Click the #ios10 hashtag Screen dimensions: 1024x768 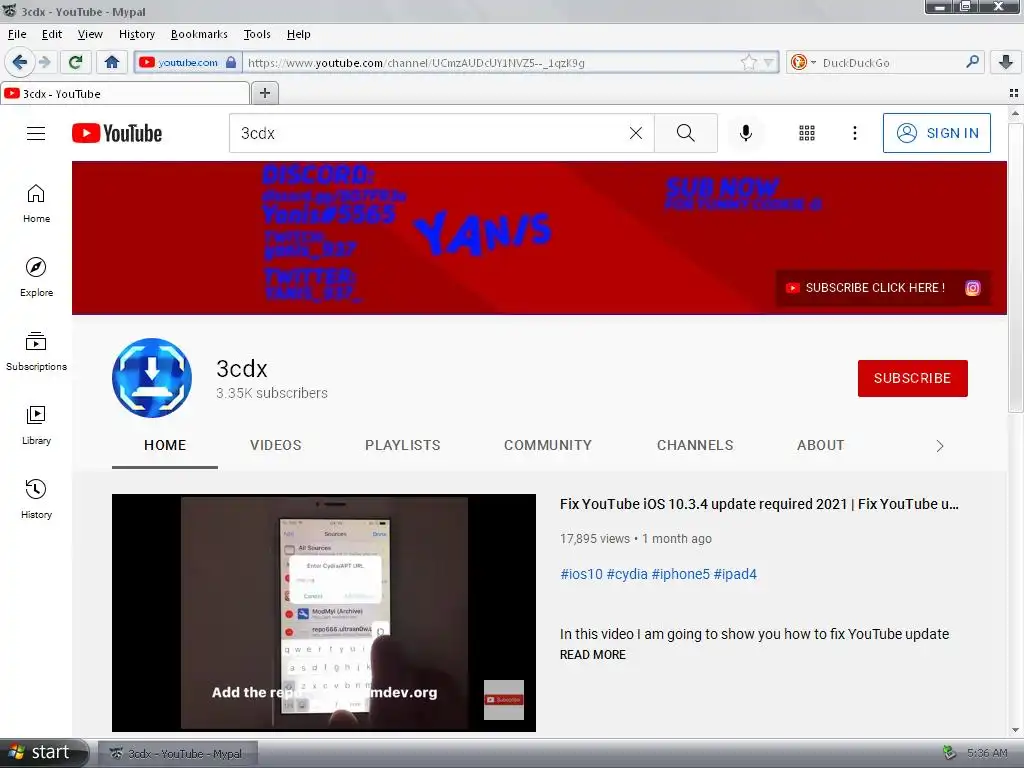point(581,574)
